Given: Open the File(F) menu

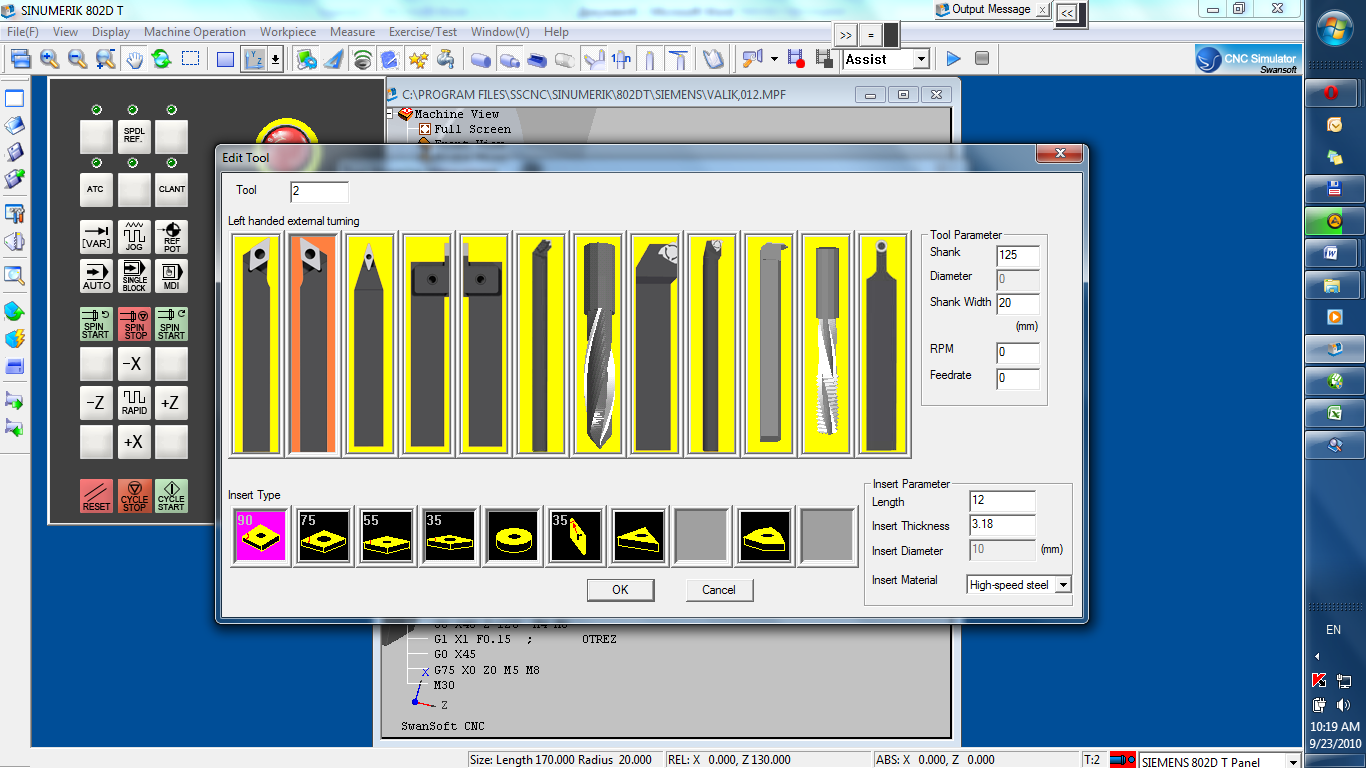Looking at the screenshot, I should [x=23, y=32].
